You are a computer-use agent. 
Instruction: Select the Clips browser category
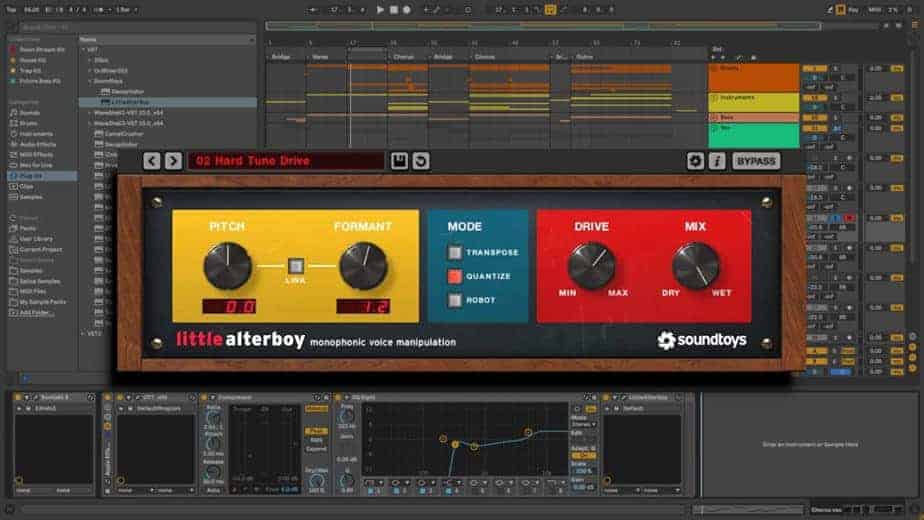tap(26, 186)
